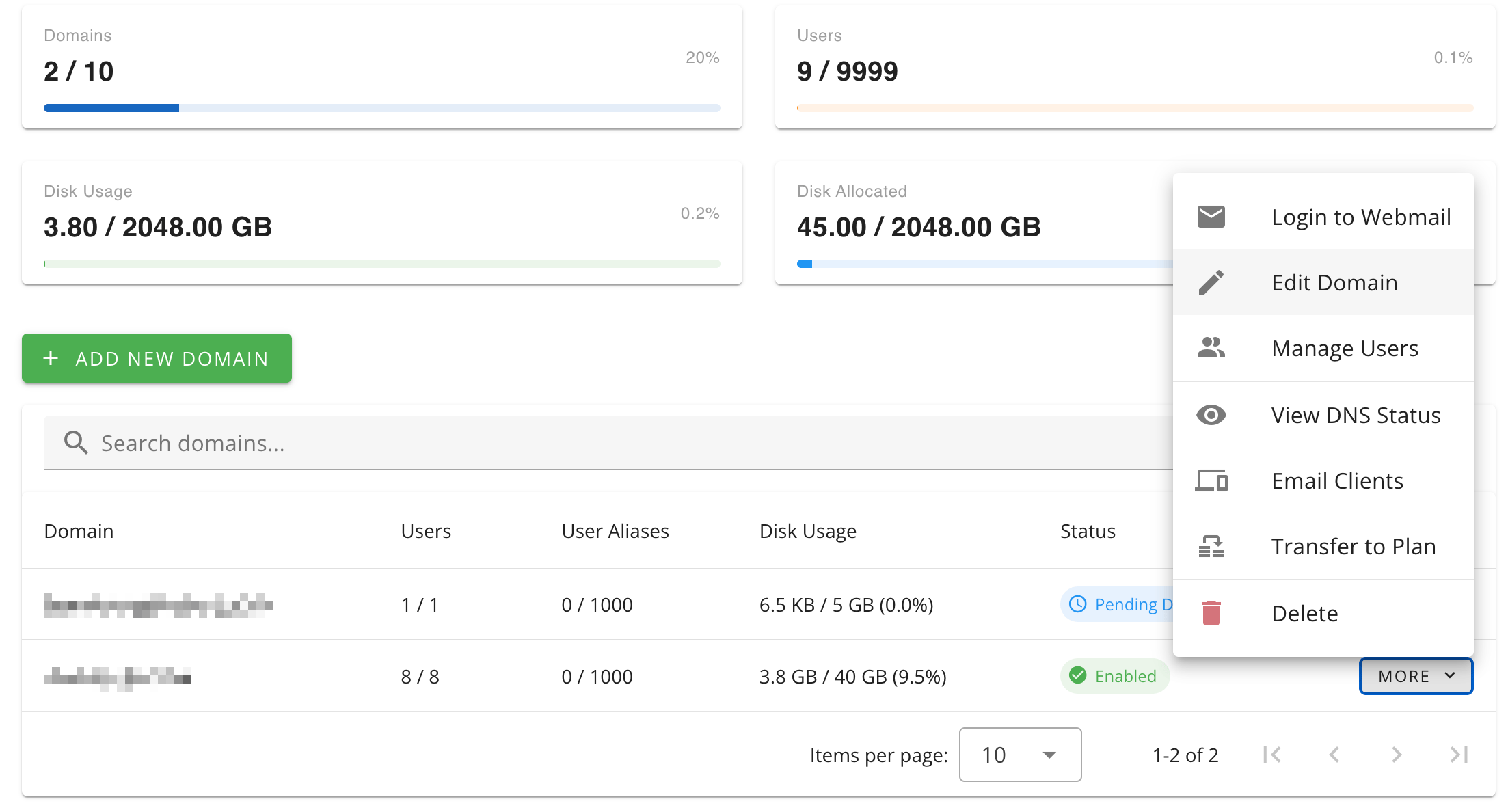Select Login to Webmail menu entry

(x=1323, y=217)
